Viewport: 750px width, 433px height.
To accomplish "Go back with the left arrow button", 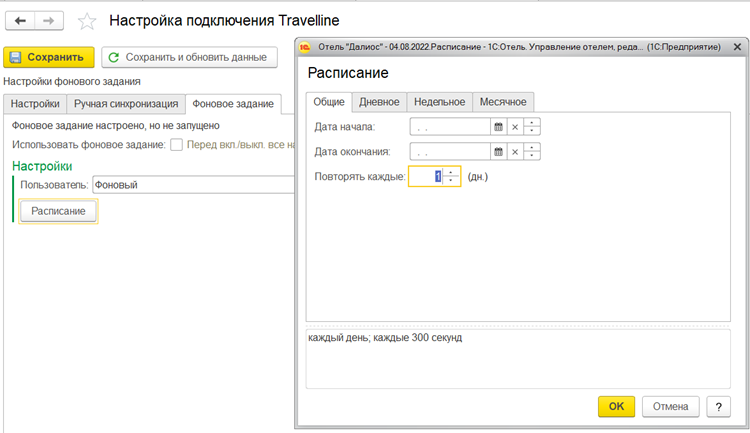I will pos(20,21).
